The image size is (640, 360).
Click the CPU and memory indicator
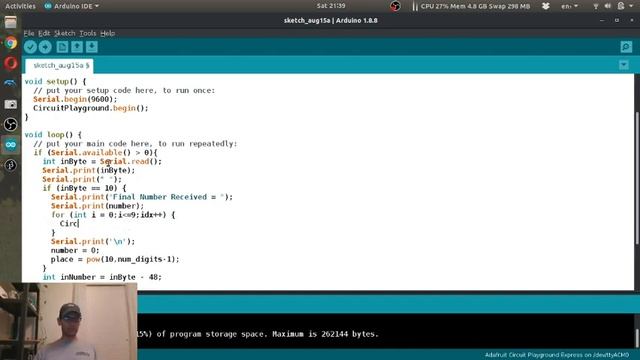471,6
